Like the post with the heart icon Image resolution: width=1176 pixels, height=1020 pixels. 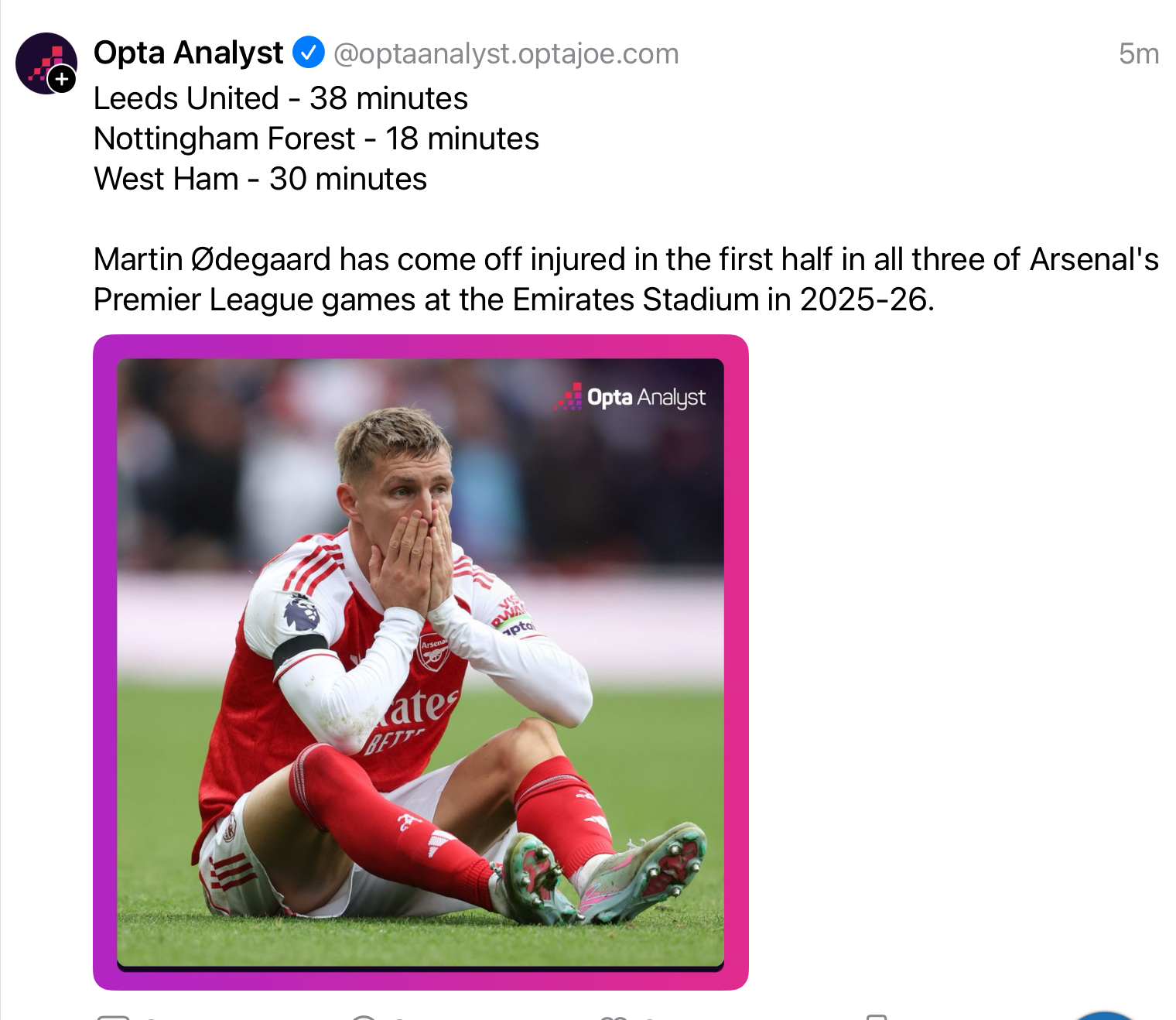coord(613,1016)
